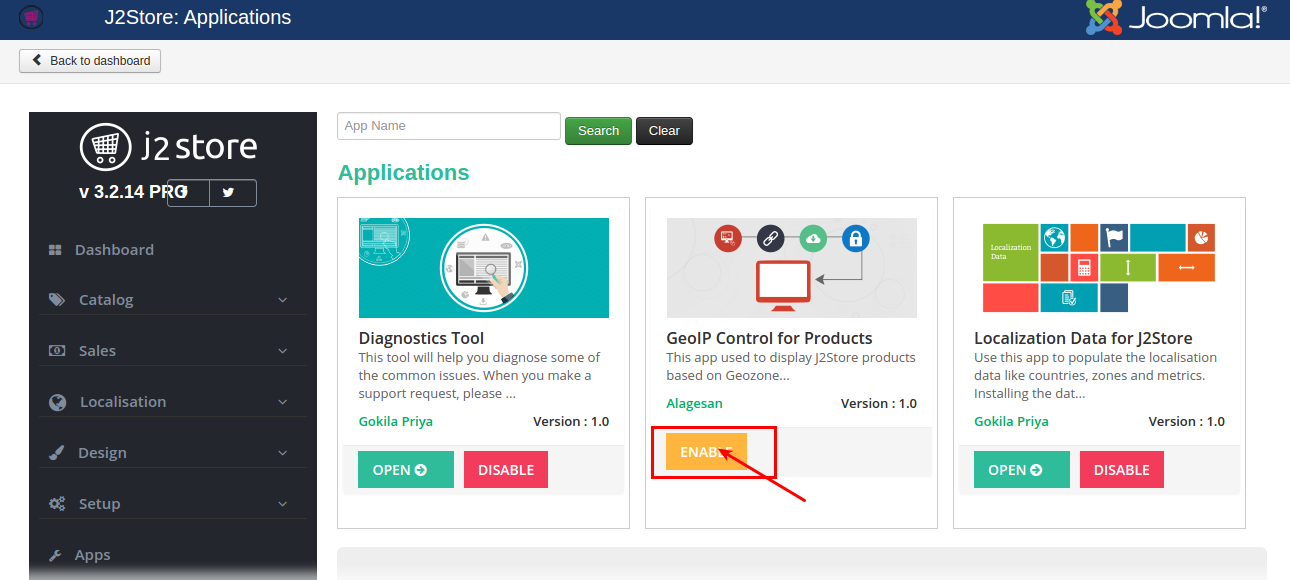Screen dimensions: 1290x580
Task: Click the Dashboard grid icon
Action: coord(56,250)
